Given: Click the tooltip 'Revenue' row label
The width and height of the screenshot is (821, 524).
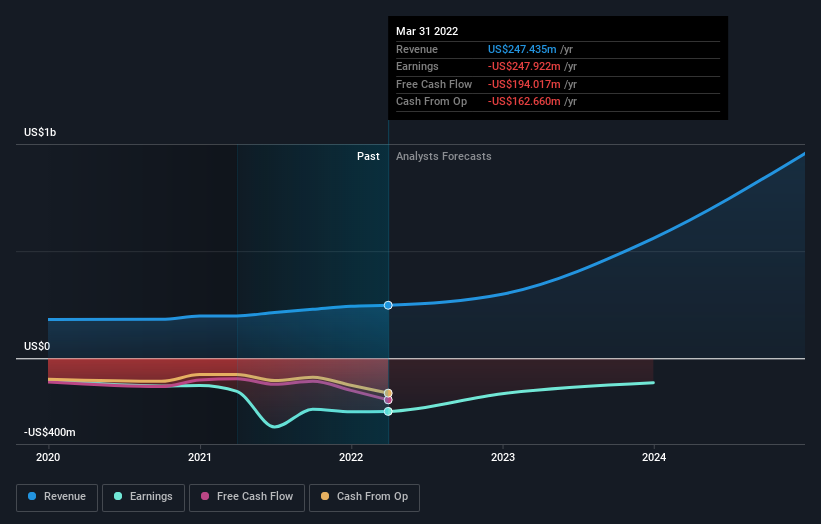Looking at the screenshot, I should (x=417, y=49).
